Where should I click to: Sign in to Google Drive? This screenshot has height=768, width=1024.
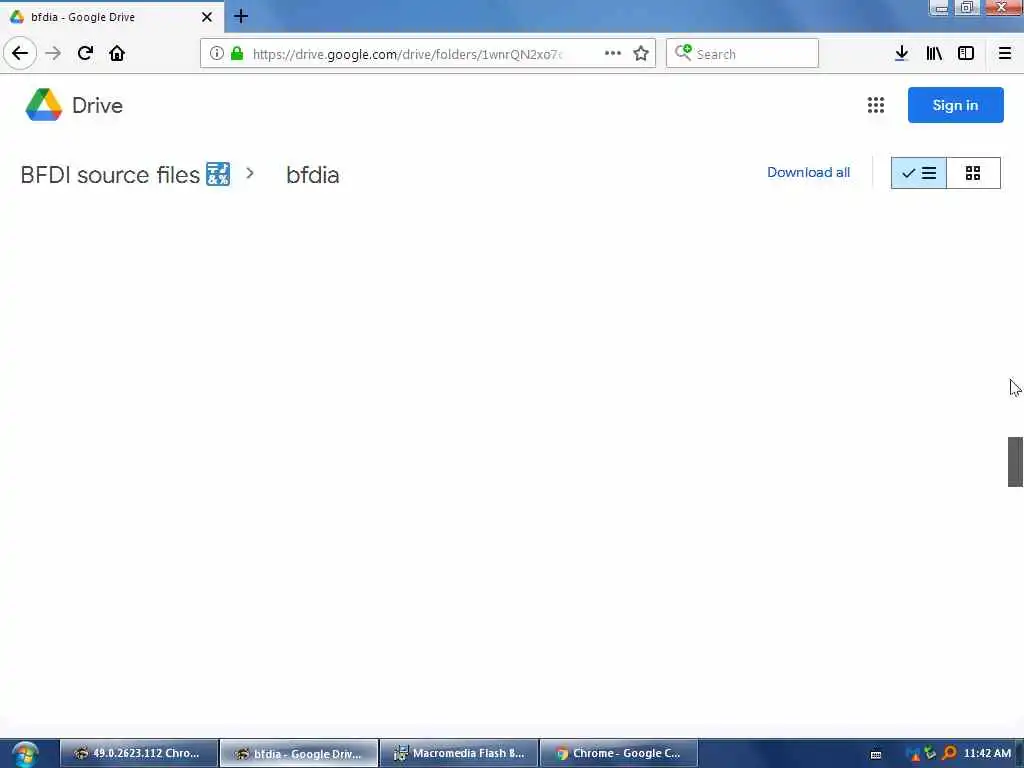click(x=955, y=105)
